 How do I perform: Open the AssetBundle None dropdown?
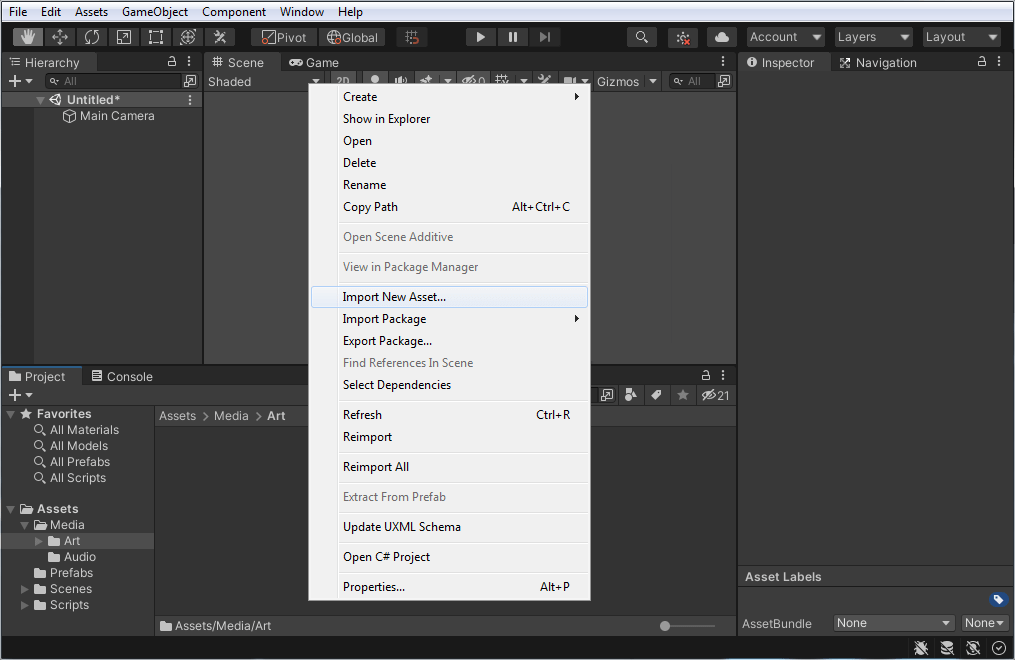[893, 622]
